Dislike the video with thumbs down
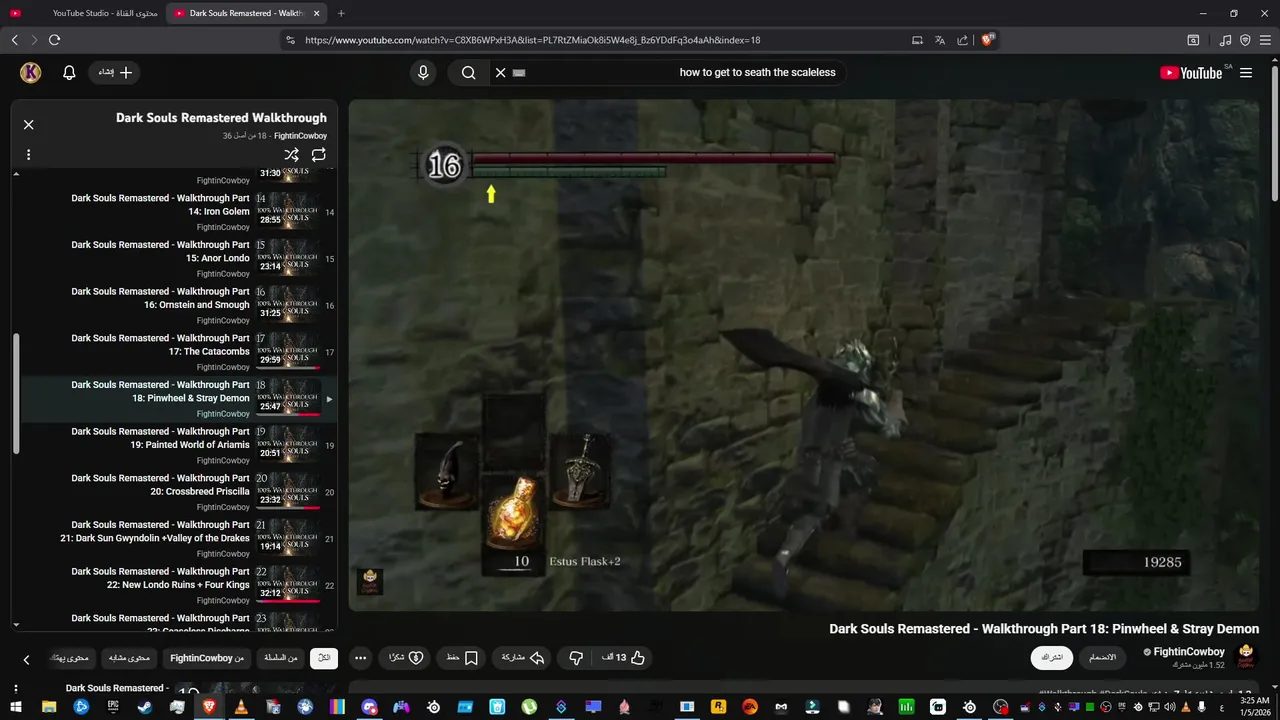This screenshot has width=1280, height=720. [575, 658]
